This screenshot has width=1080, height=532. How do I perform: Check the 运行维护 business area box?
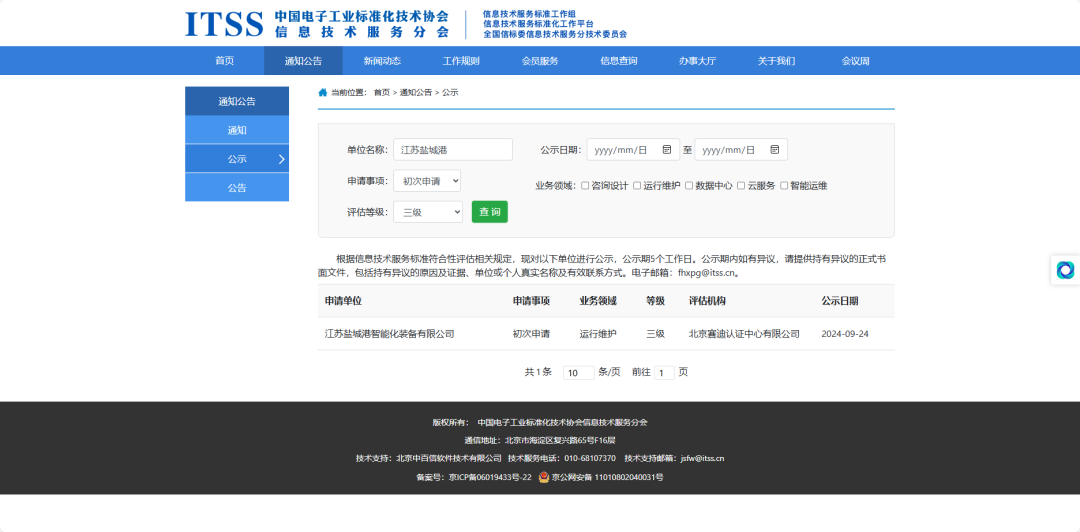tap(637, 185)
